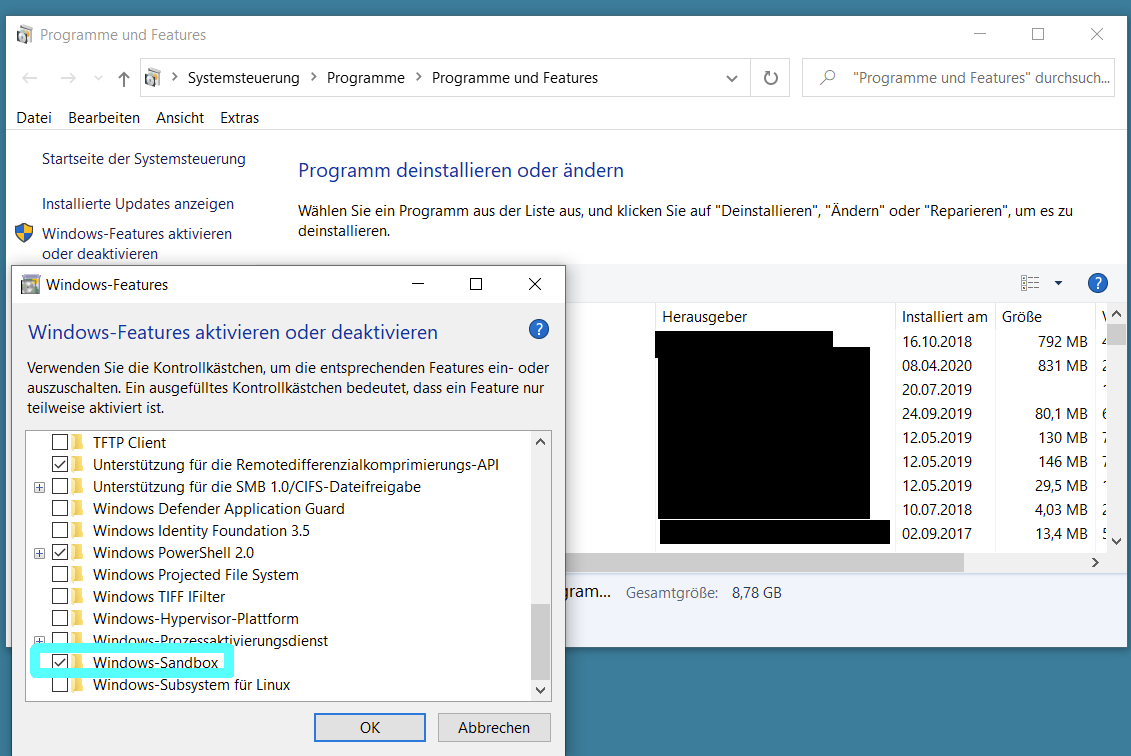Click folder icon of Windows TIFF IFilter
This screenshot has height=756, width=1131.
78,597
